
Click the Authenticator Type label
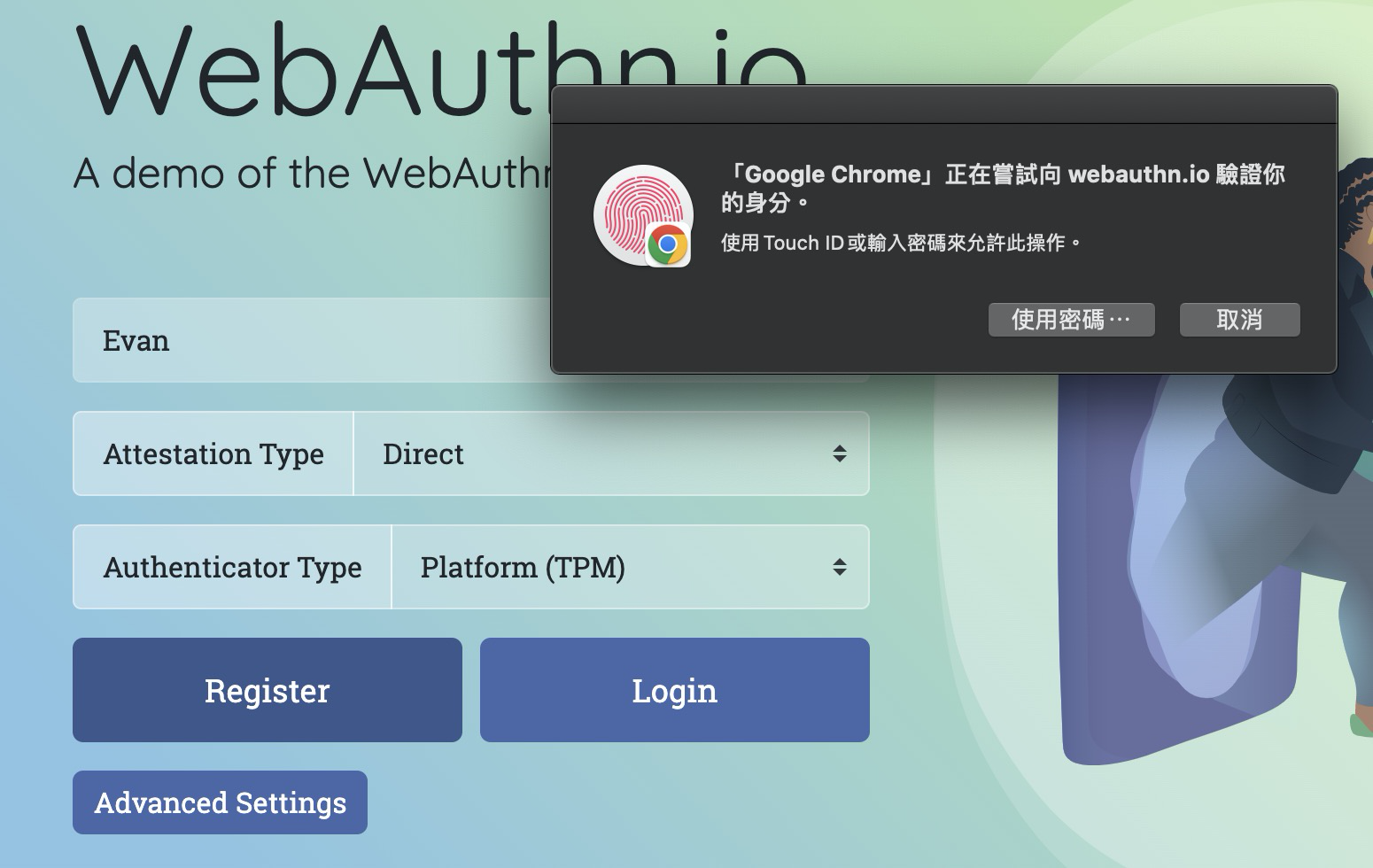point(232,567)
